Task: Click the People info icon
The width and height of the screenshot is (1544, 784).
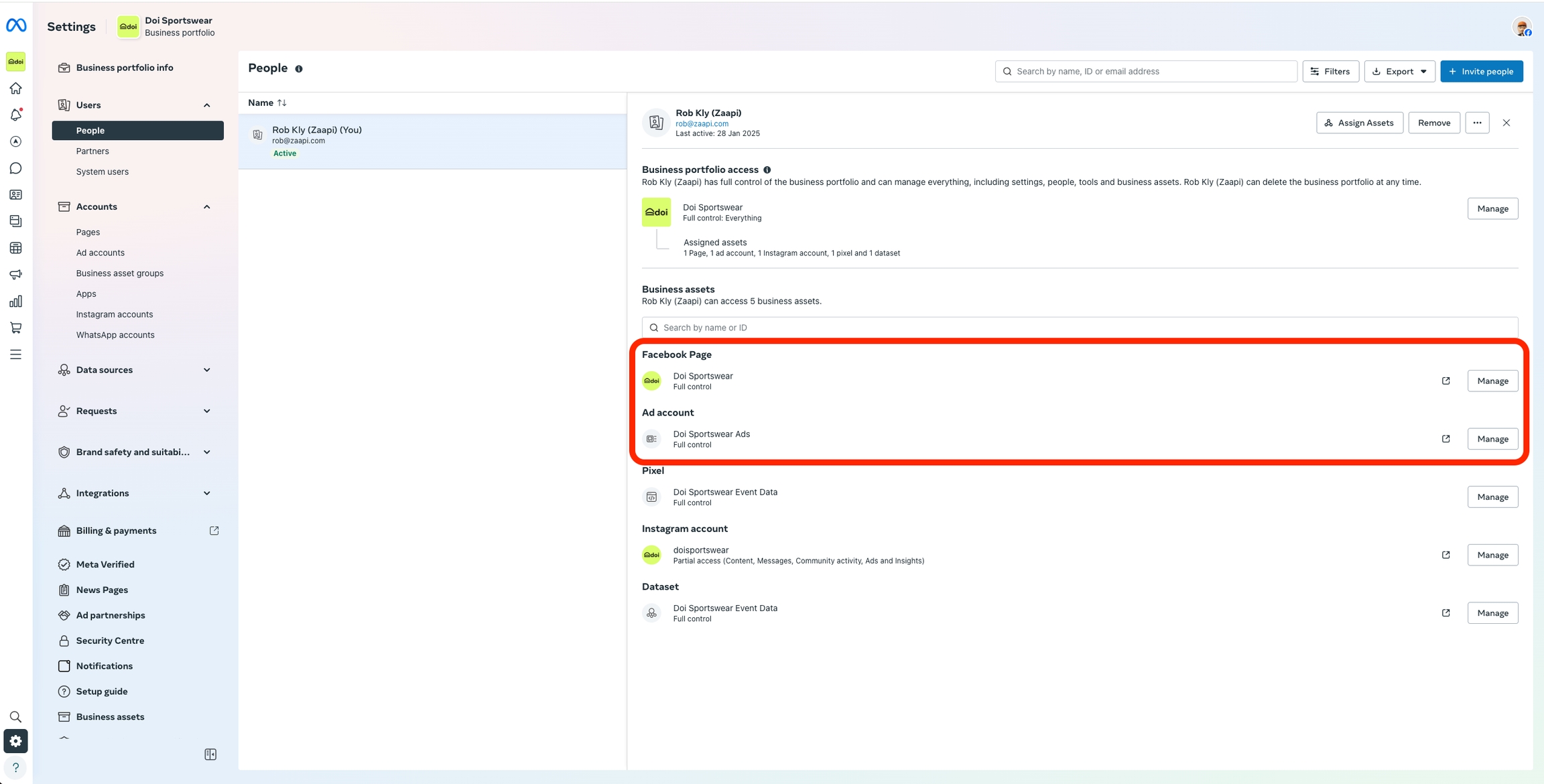Action: (x=299, y=69)
